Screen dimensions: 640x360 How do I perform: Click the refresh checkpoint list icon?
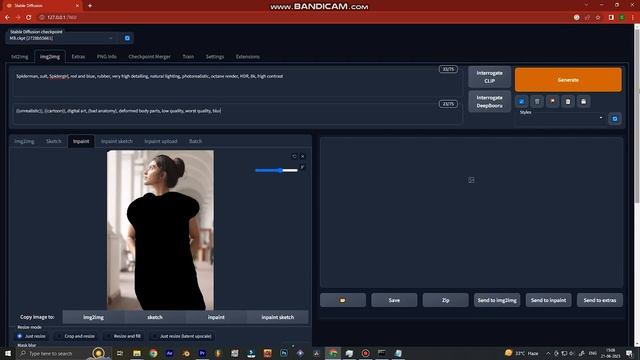coord(127,38)
